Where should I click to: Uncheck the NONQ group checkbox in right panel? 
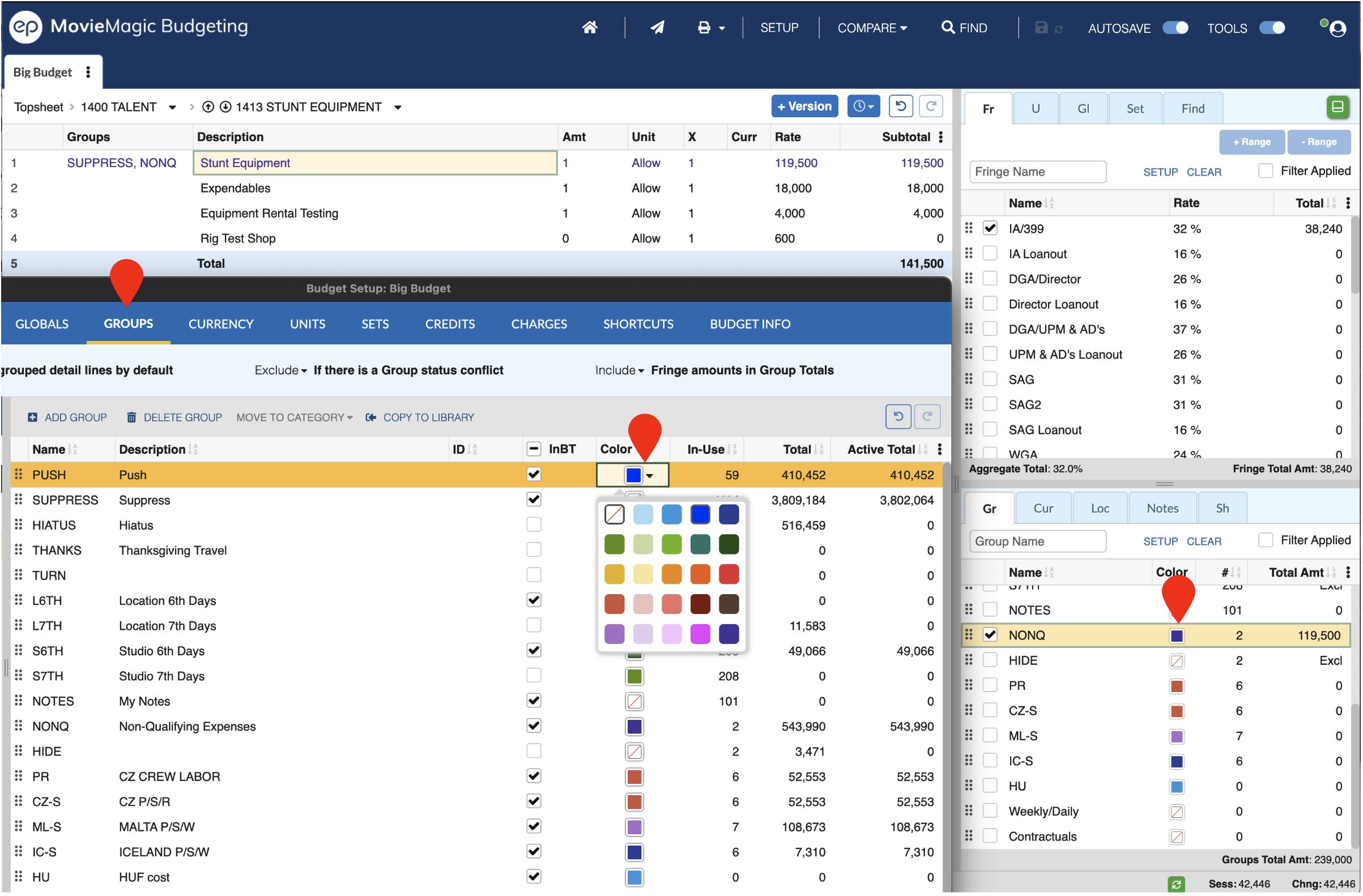[990, 634]
